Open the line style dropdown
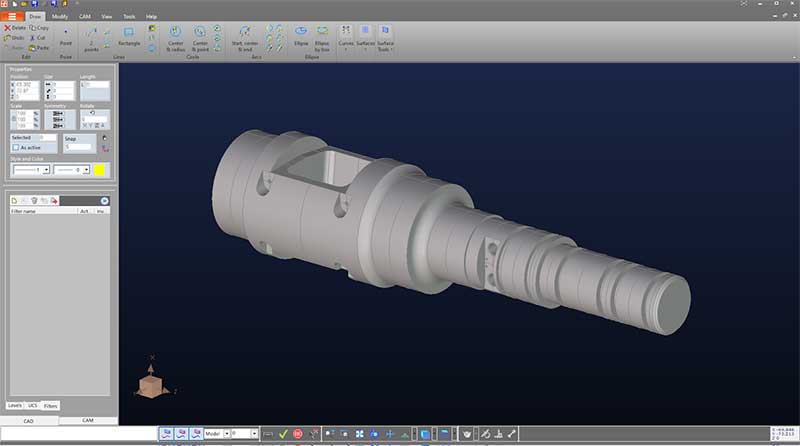800x446 pixels. click(30, 170)
